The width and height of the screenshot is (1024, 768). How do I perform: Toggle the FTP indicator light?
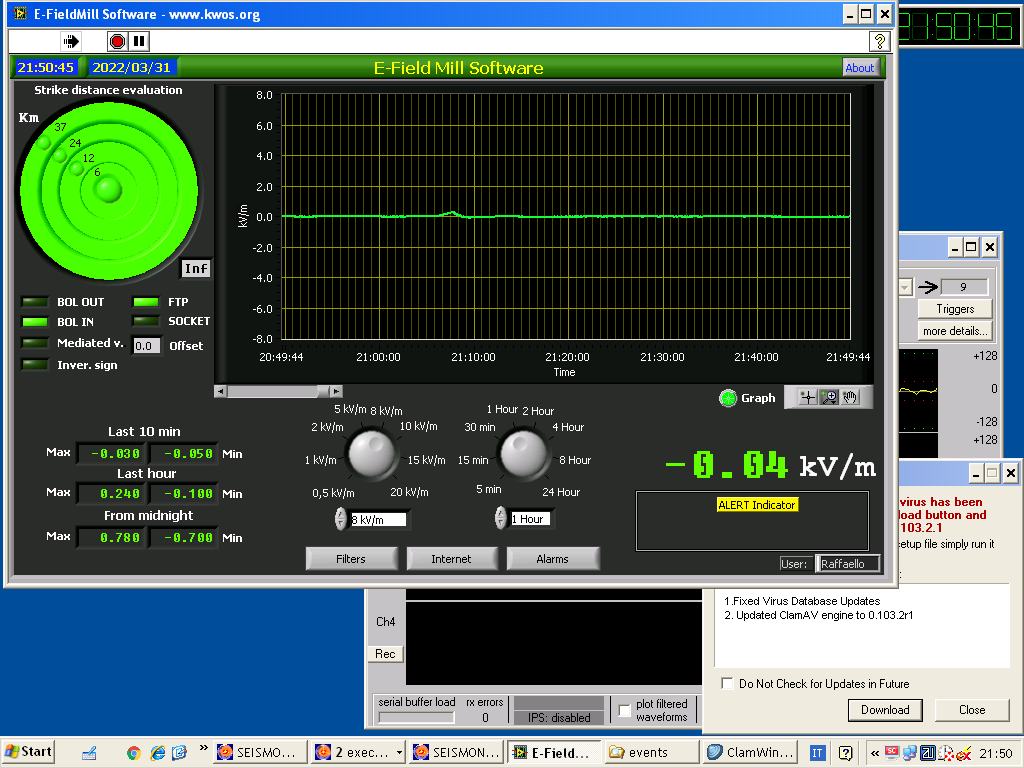coord(146,302)
